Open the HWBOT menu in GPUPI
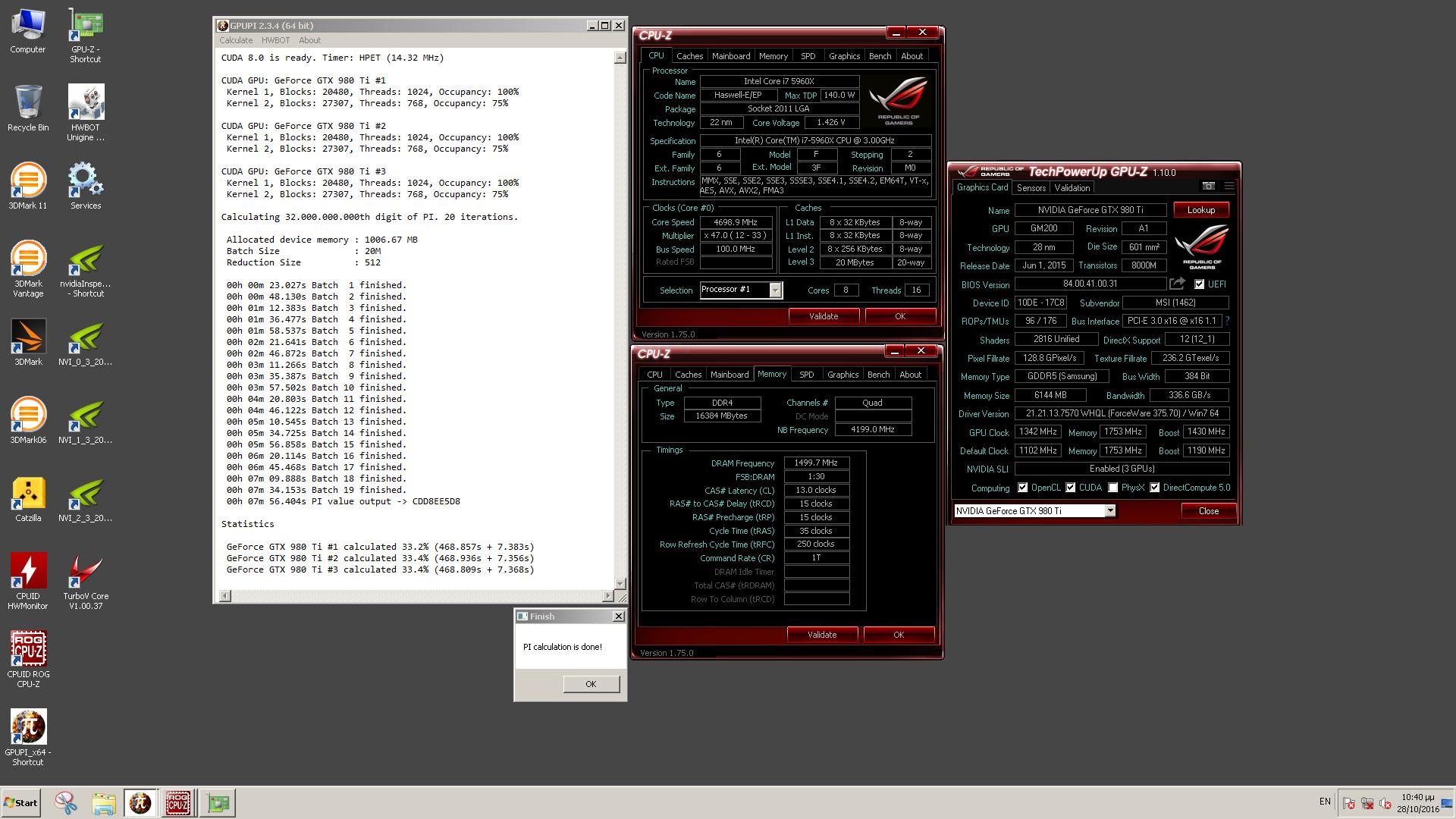 point(275,40)
